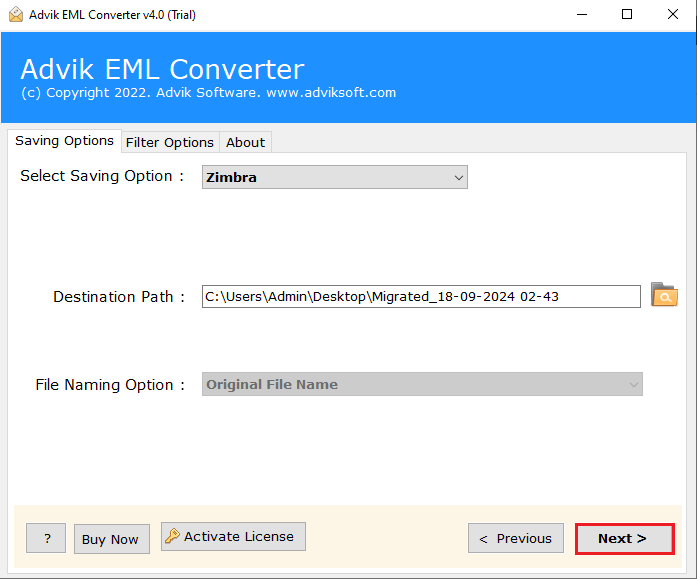The image size is (697, 579).
Task: Click the Destination Path label
Action: pyautogui.click(x=119, y=297)
